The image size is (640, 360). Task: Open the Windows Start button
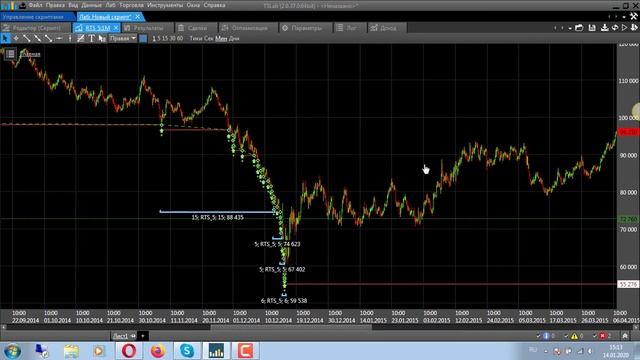coord(12,351)
